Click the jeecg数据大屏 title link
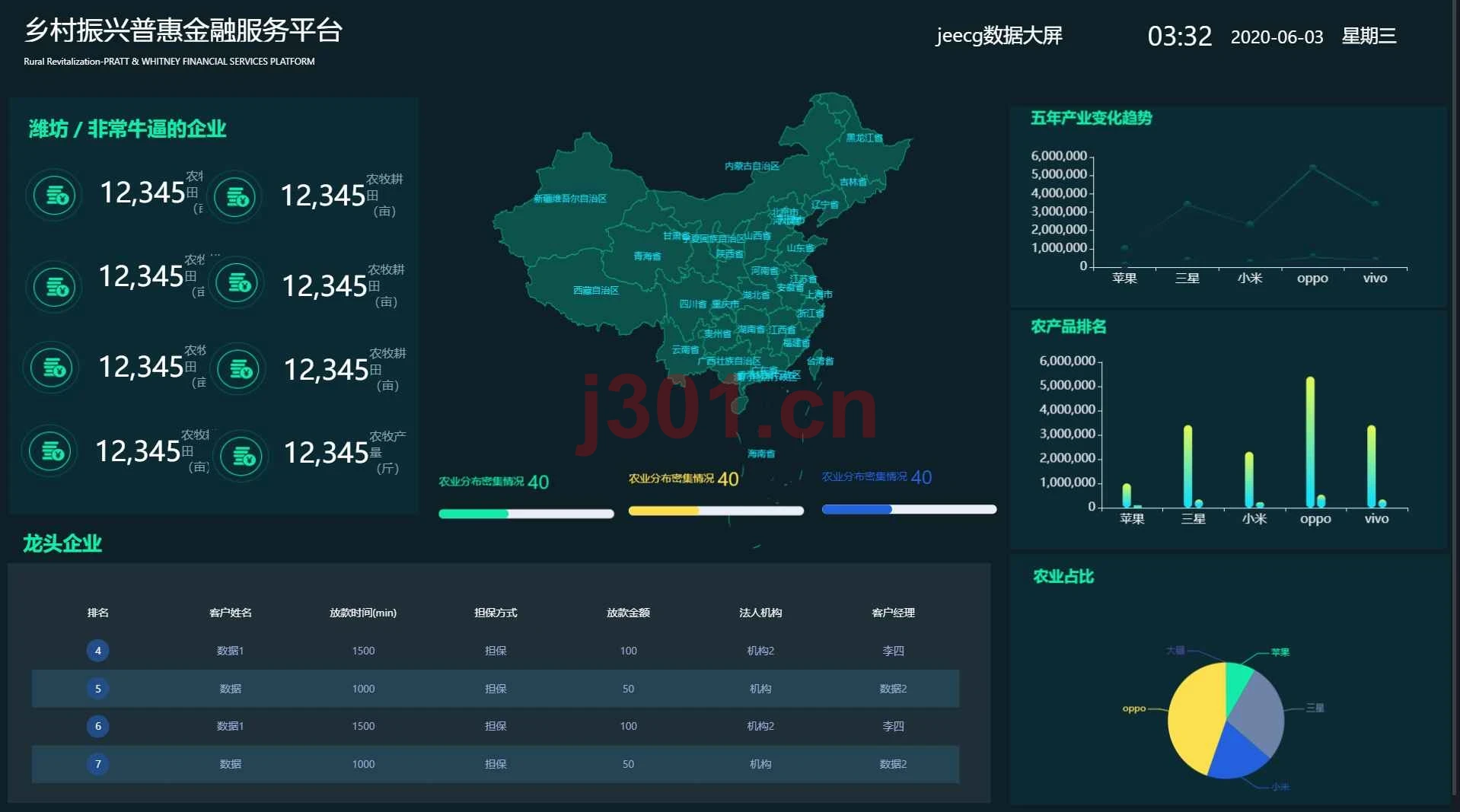Viewport: 1460px width, 812px height. click(x=999, y=36)
